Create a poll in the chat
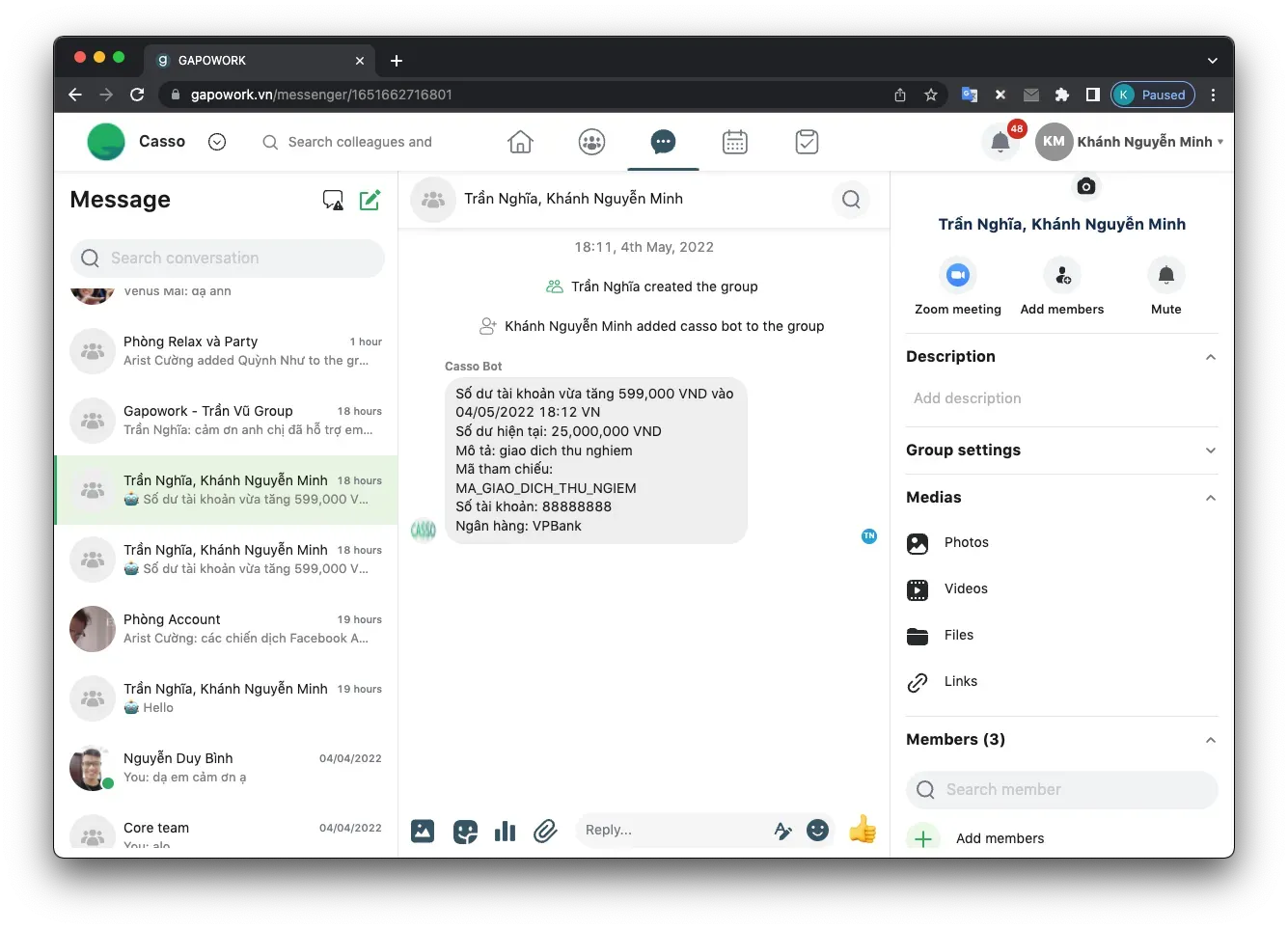This screenshot has height=929, width=1288. click(x=505, y=831)
